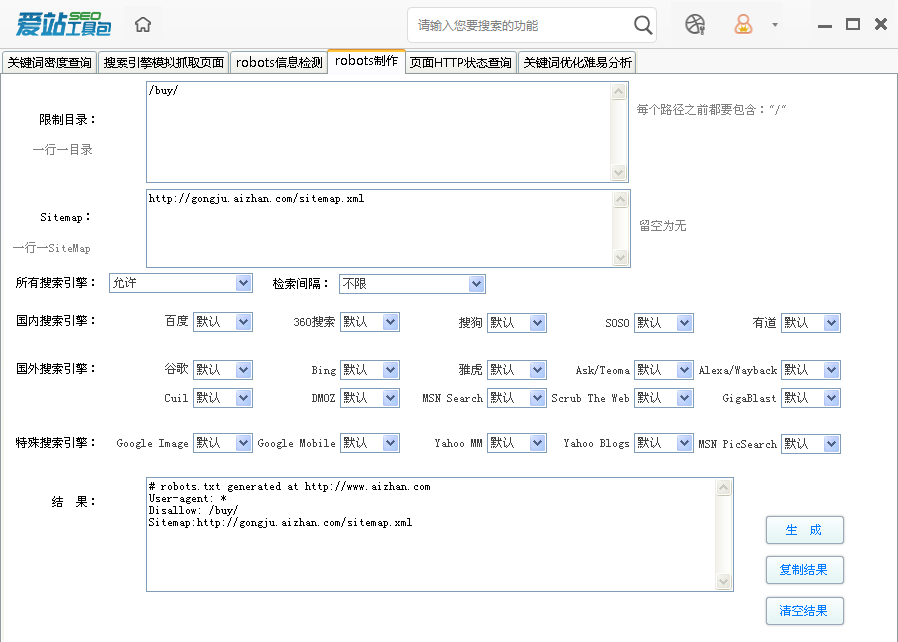Screen dimensions: 898x642
Task: Maximize the application window
Action: [853, 24]
